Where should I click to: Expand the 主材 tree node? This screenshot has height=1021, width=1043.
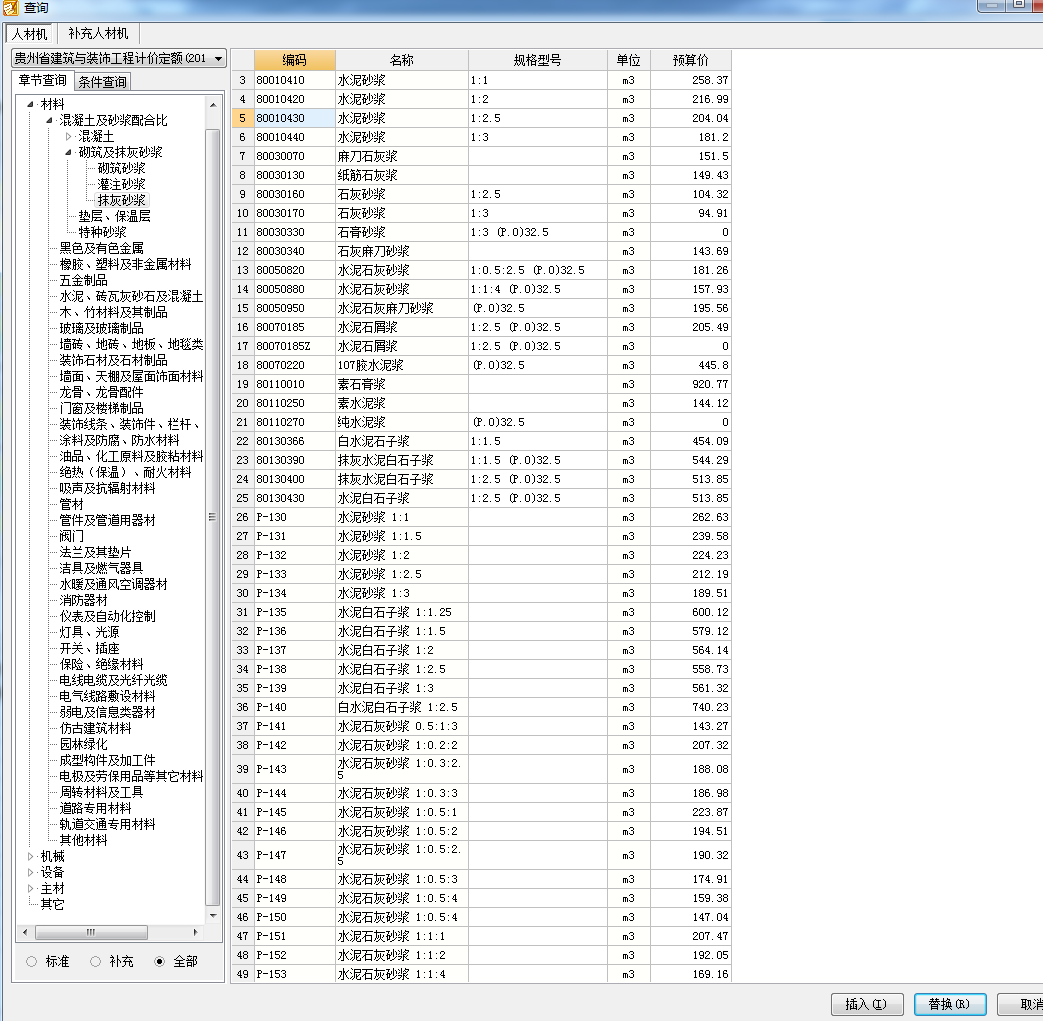30,888
